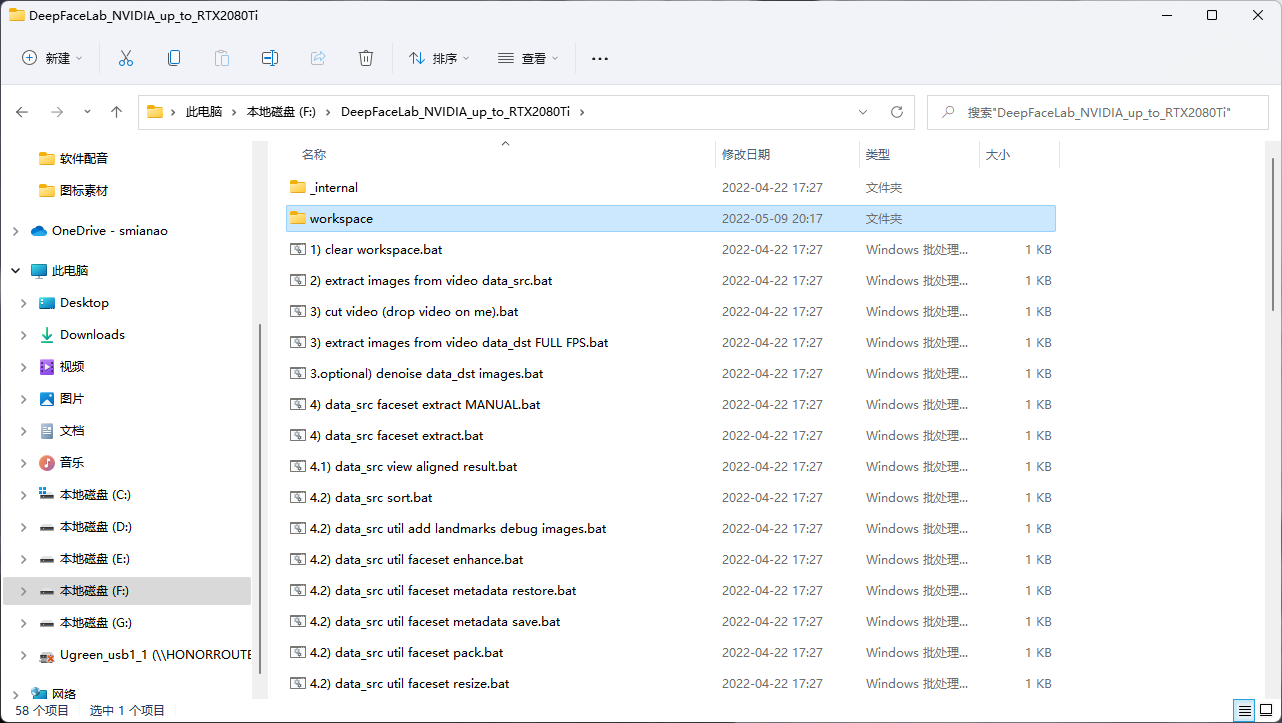The height and width of the screenshot is (723, 1282).
Task: Select 4.1) data_src view aligned result.bat
Action: (413, 466)
